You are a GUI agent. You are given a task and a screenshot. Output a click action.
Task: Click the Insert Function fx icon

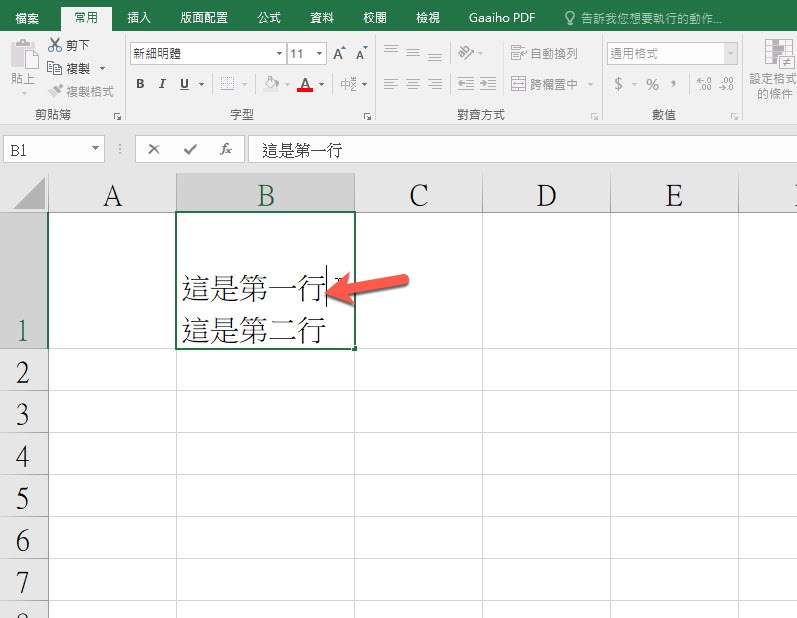(x=226, y=149)
